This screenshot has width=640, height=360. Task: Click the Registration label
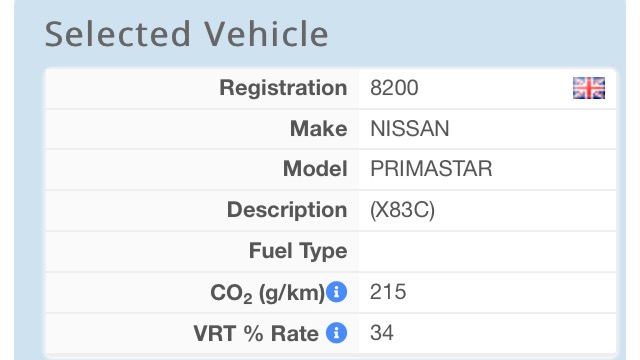tap(283, 88)
